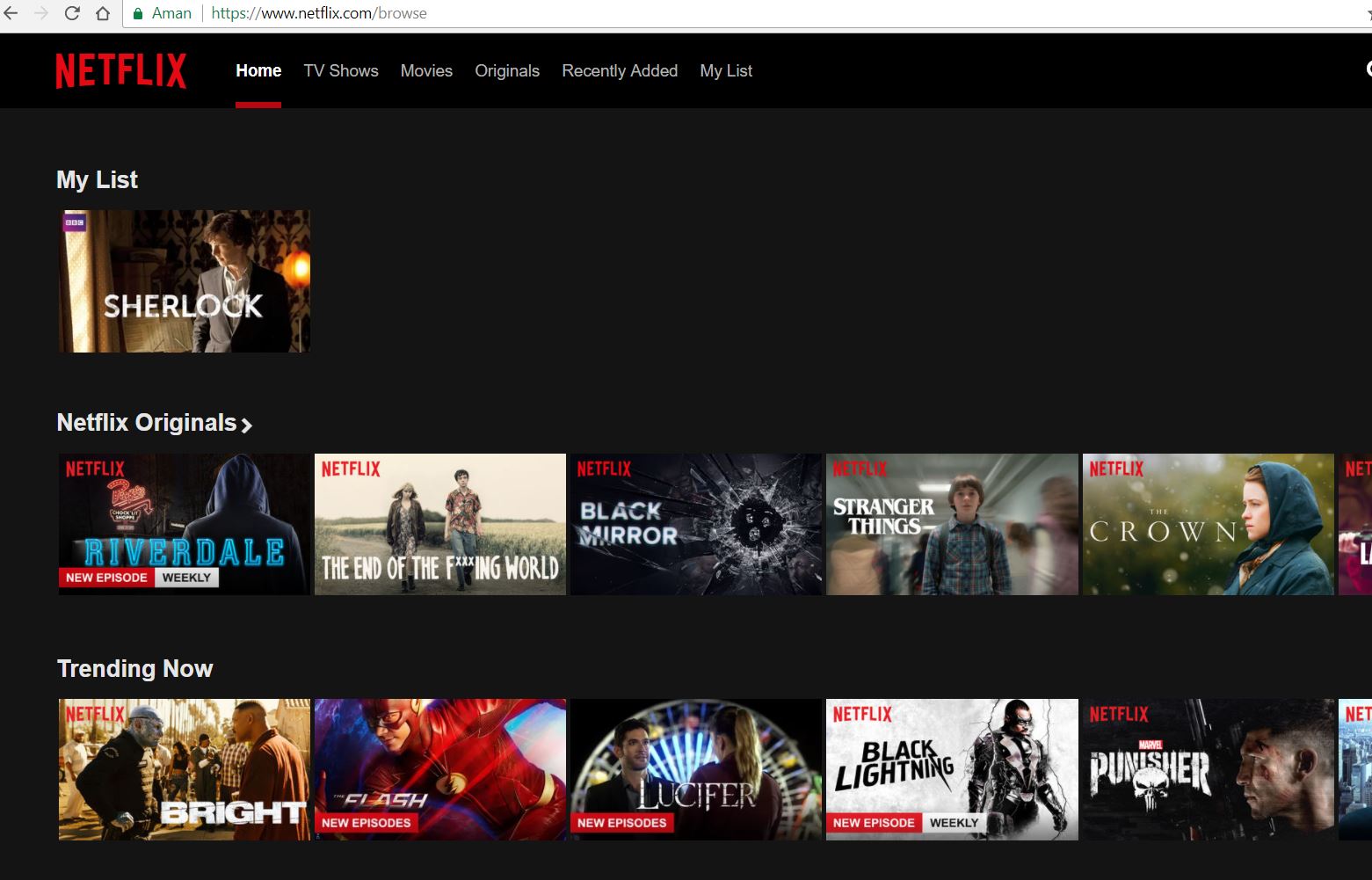1372x880 pixels.
Task: Go to browser home page icon
Action: (103, 13)
